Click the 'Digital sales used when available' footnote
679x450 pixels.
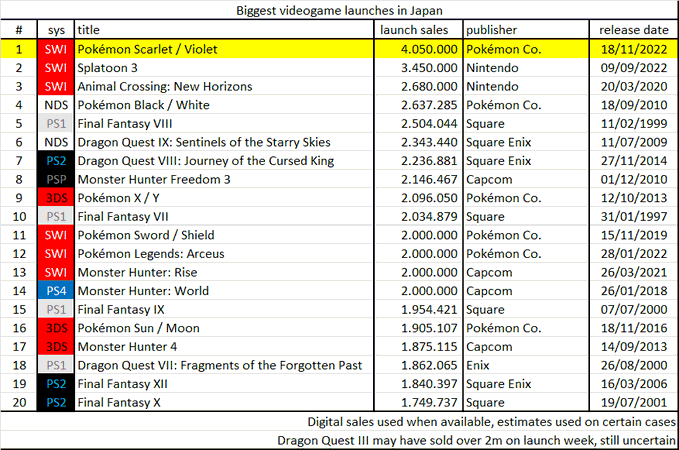(x=491, y=422)
